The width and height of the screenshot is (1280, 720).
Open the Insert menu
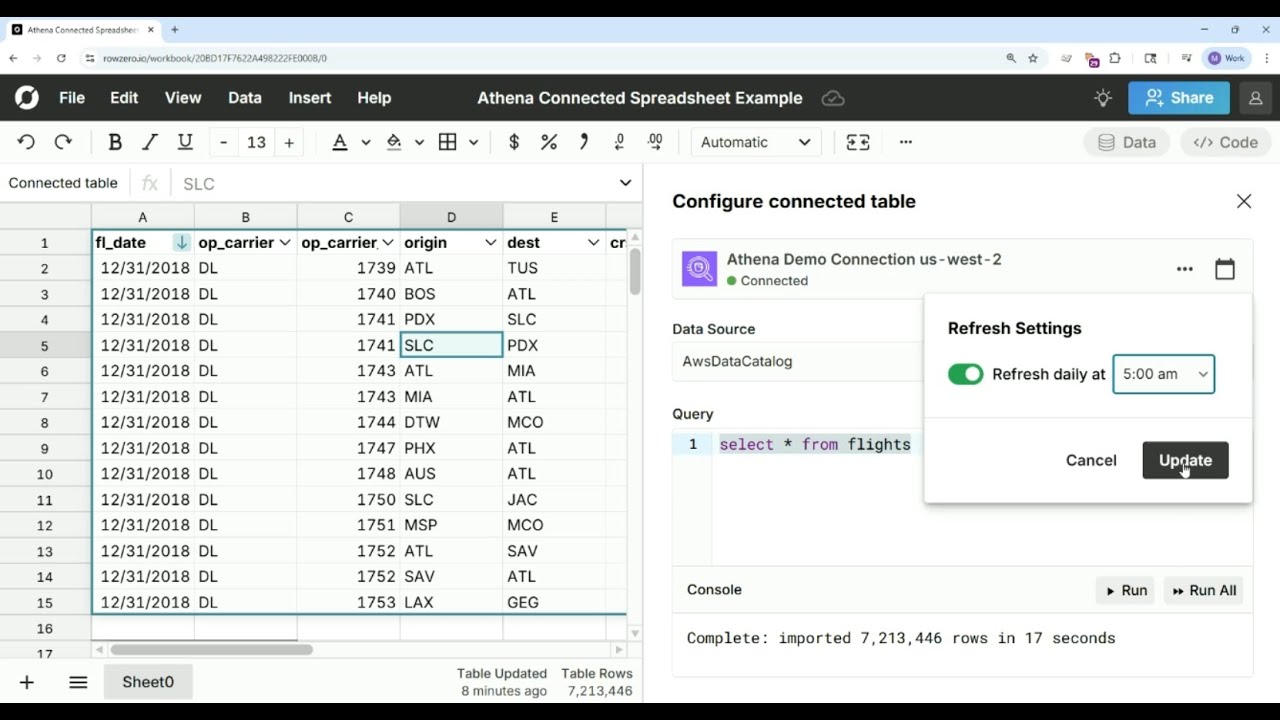point(310,98)
